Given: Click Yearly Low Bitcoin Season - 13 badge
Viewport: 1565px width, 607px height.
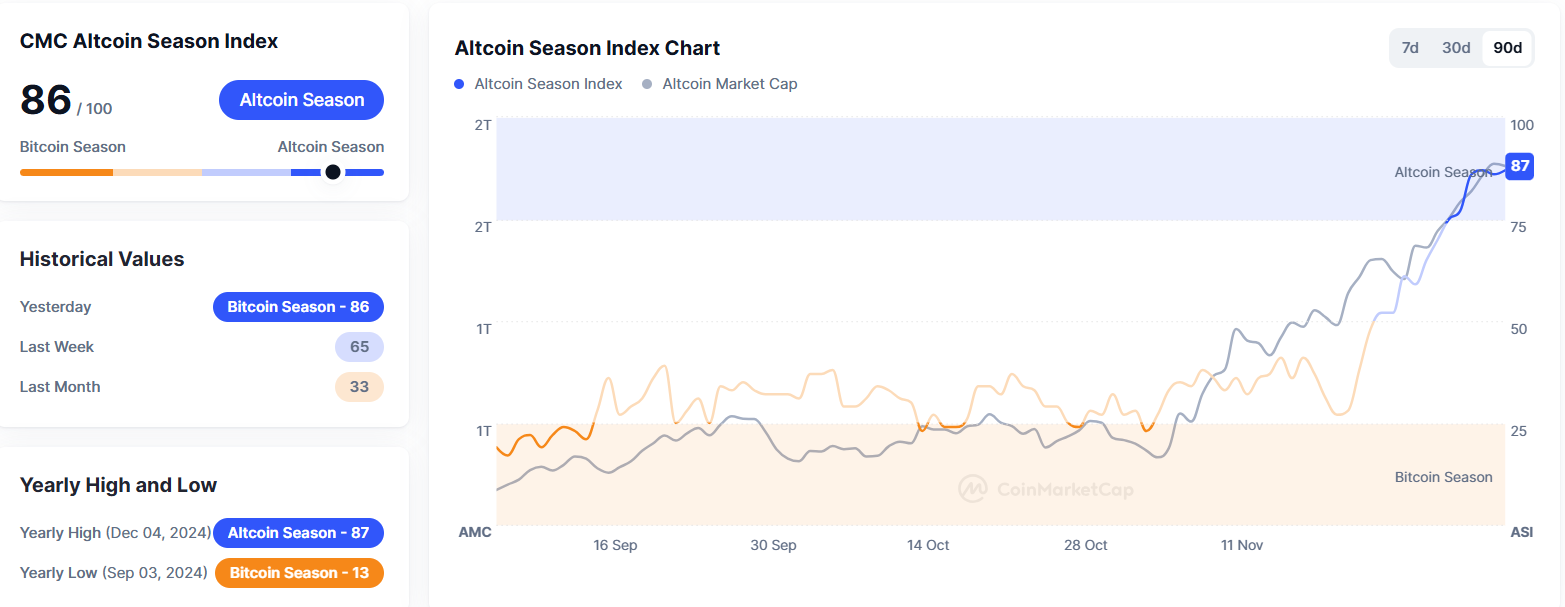Looking at the screenshot, I should point(298,573).
